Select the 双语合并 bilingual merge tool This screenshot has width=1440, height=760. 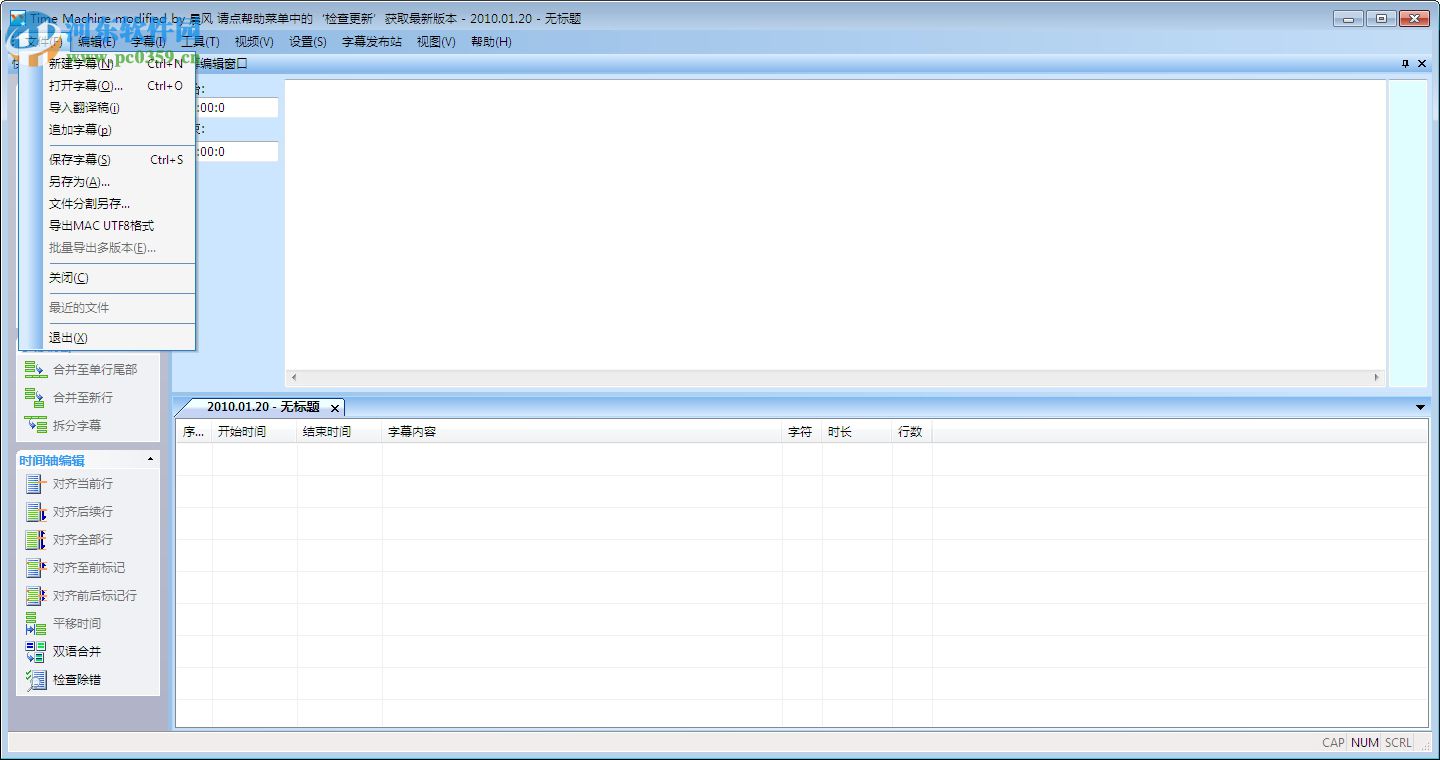coord(66,651)
